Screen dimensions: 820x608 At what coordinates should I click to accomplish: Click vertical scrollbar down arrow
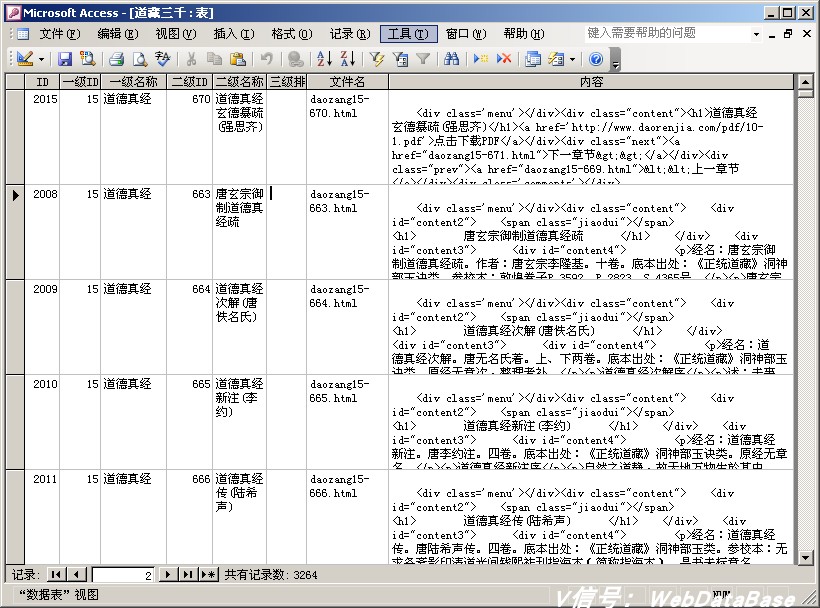[805, 557]
